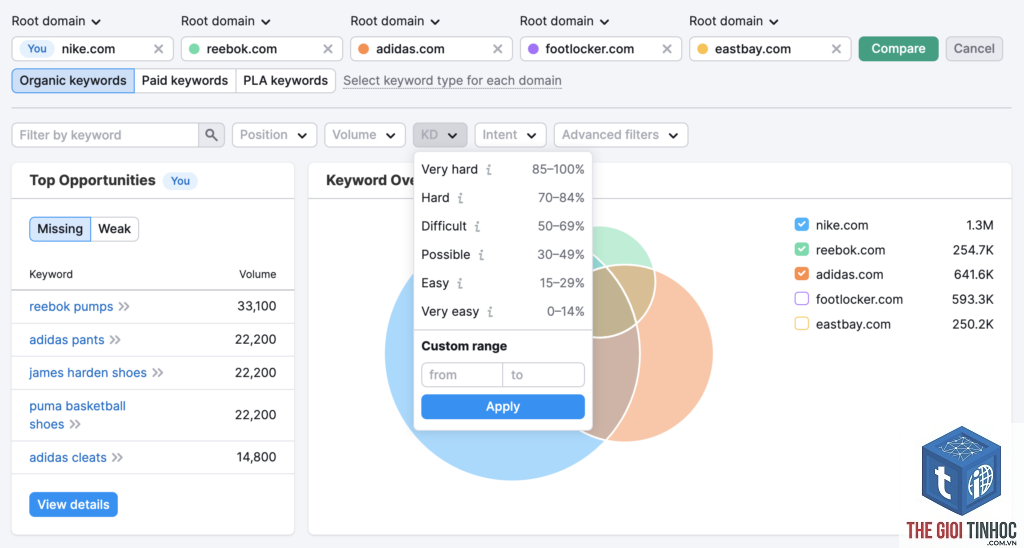Viewport: 1024px width, 548px height.
Task: Click the Filter by keyword field
Action: pyautogui.click(x=105, y=135)
